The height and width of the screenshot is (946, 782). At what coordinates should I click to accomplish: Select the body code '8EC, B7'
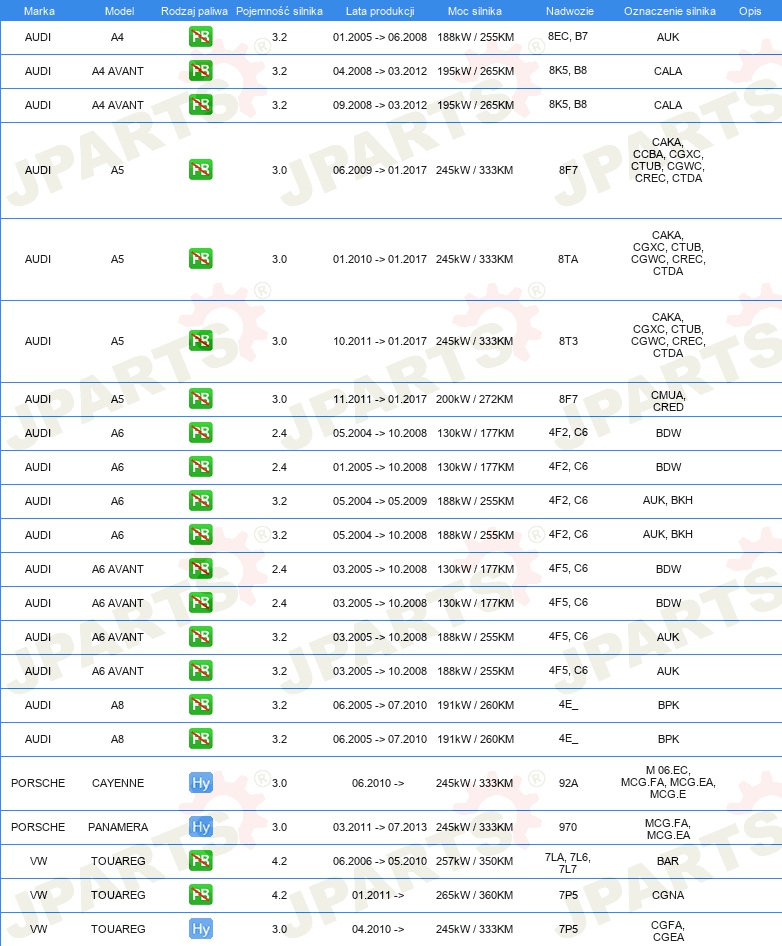pyautogui.click(x=568, y=36)
